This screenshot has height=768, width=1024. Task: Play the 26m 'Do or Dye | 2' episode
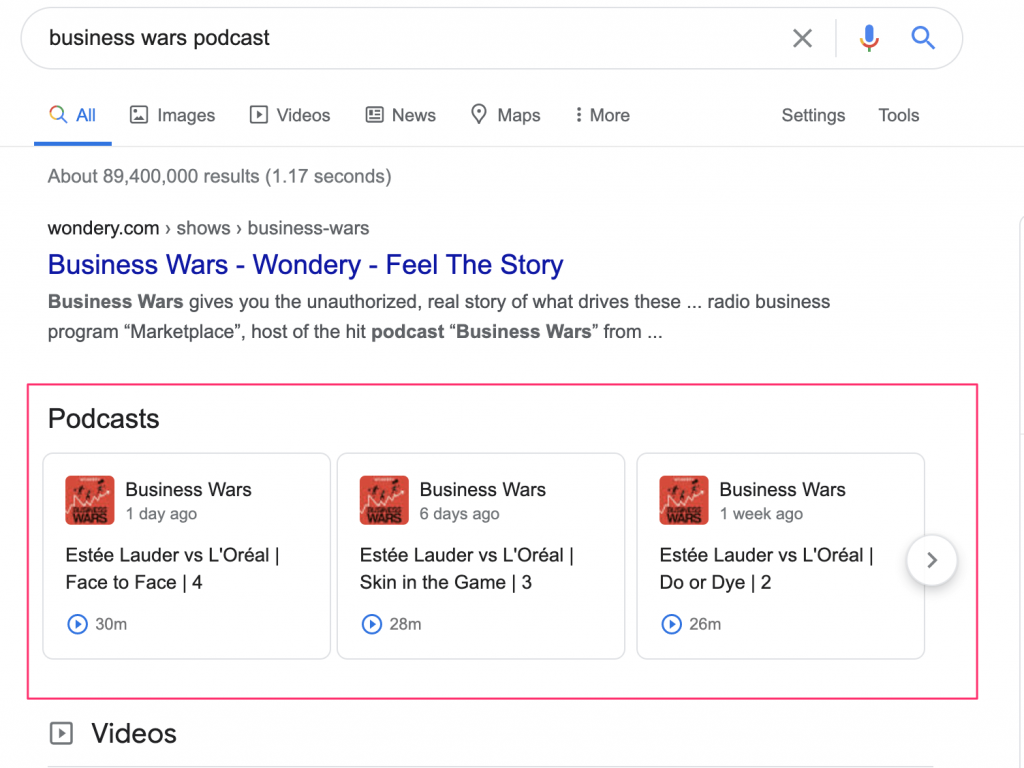coord(671,624)
